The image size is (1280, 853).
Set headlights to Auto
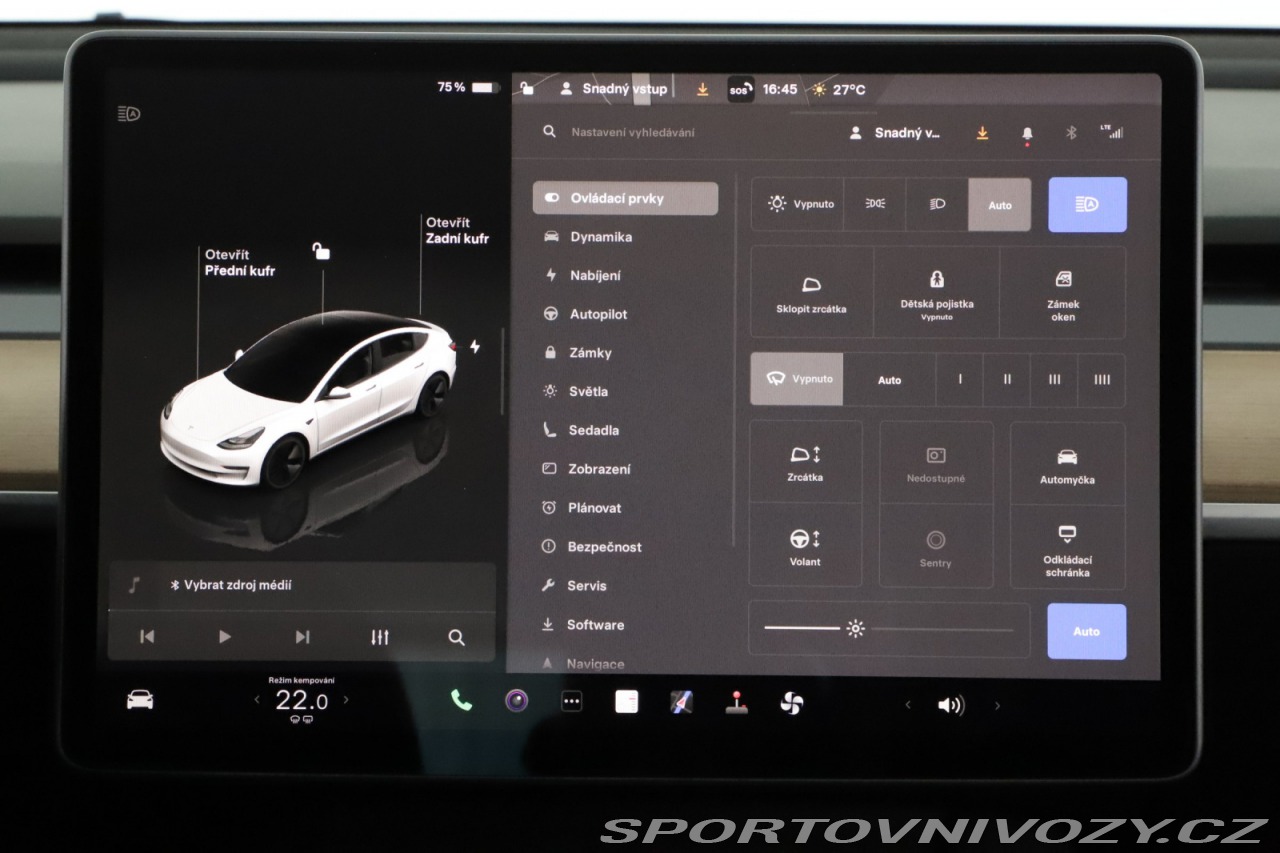pyautogui.click(x=1000, y=204)
